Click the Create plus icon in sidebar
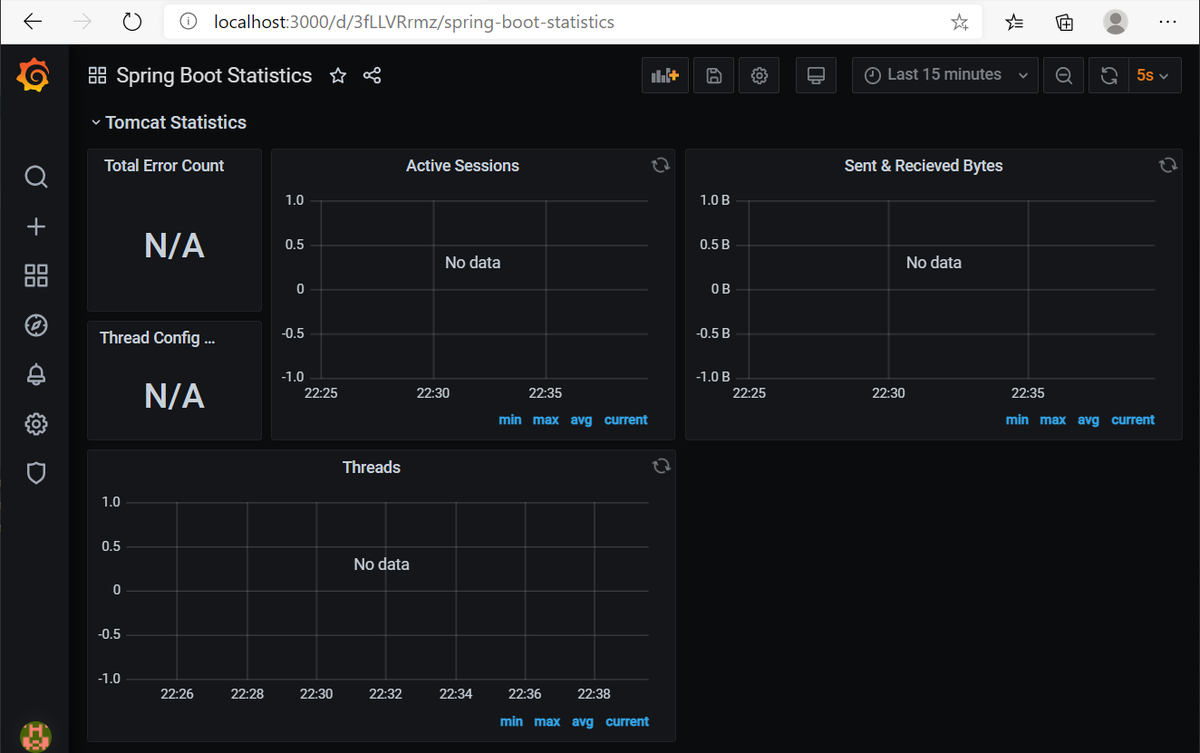The image size is (1200, 753). click(36, 227)
